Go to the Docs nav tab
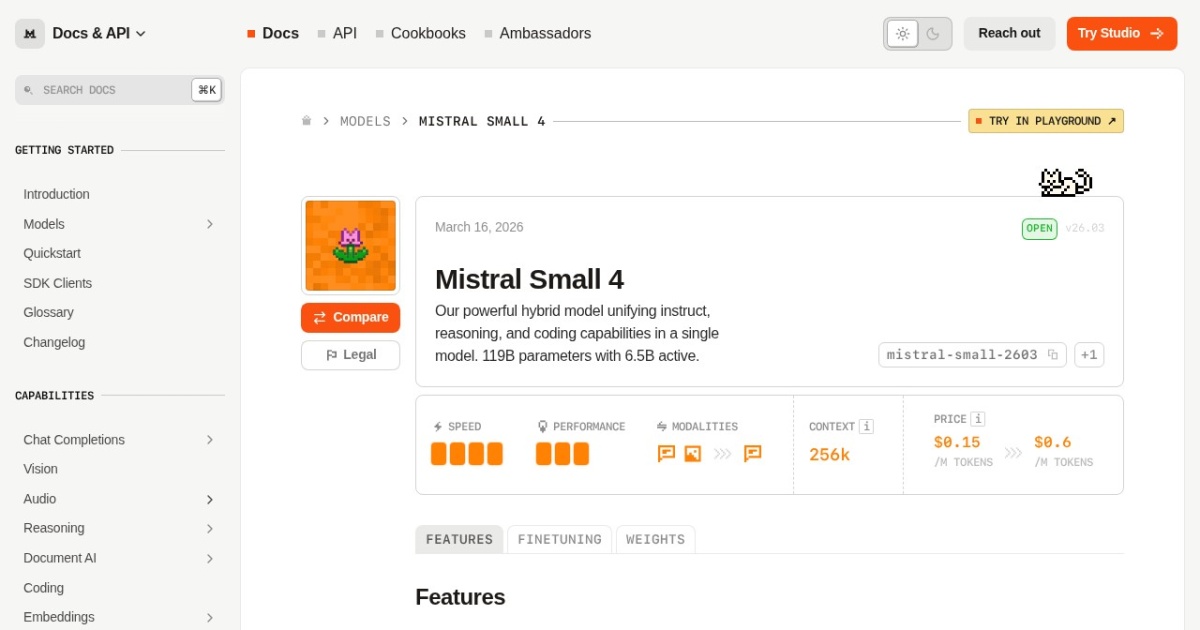 pyautogui.click(x=273, y=33)
